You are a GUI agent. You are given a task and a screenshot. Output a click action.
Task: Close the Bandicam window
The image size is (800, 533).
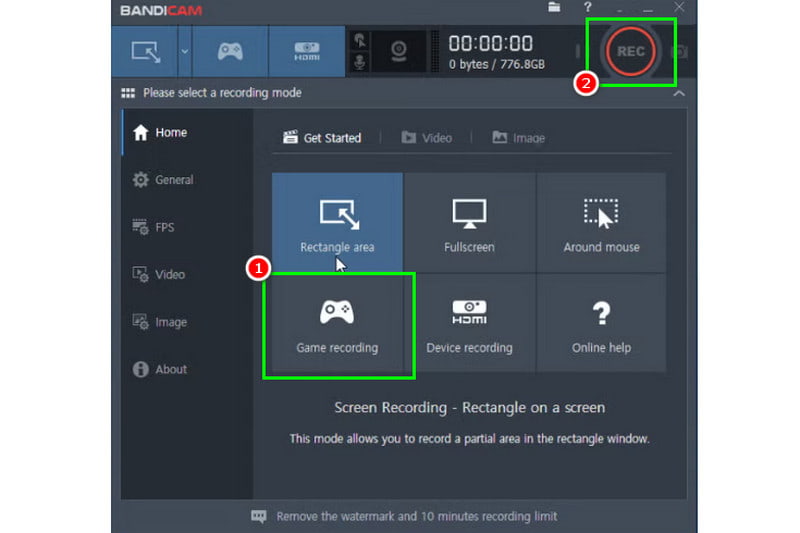(x=679, y=7)
